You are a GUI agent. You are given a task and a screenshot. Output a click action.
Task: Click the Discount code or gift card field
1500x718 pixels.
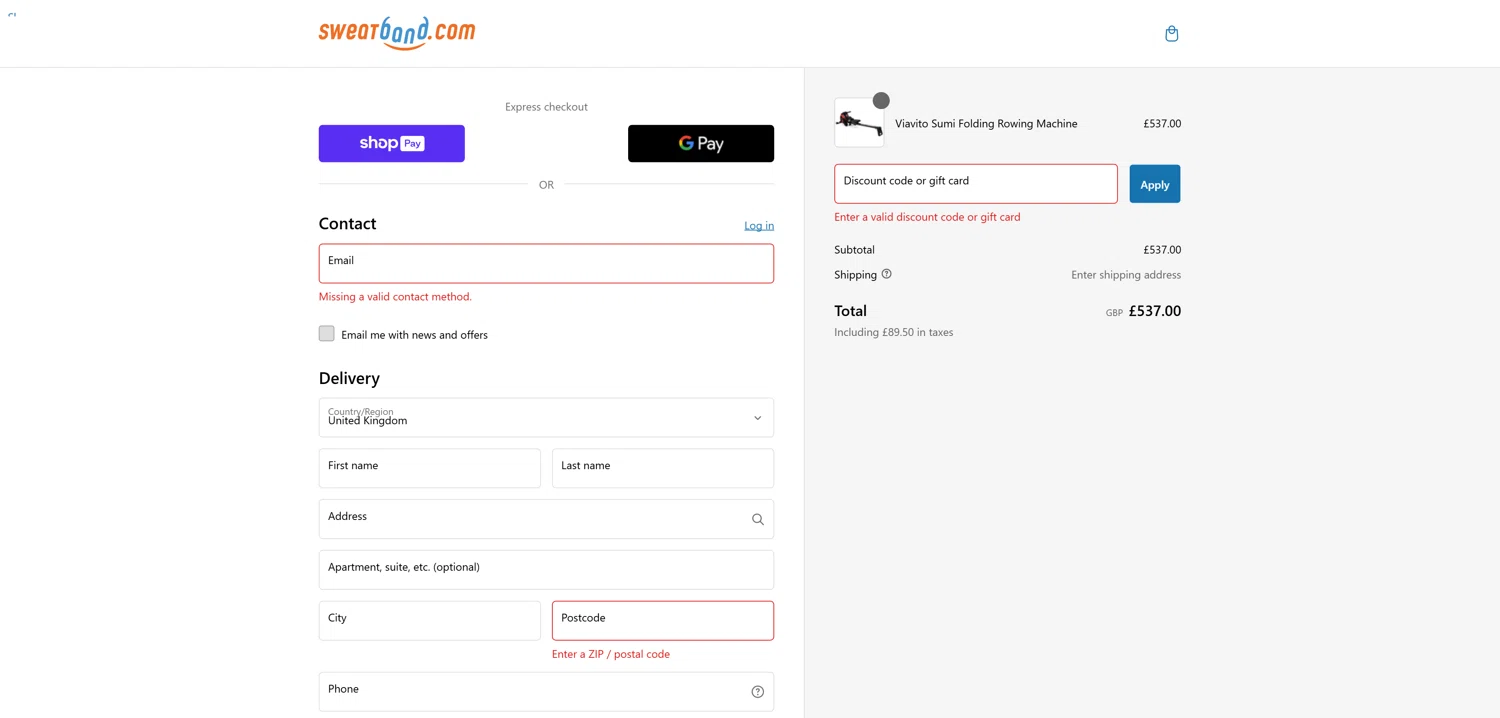(x=975, y=184)
